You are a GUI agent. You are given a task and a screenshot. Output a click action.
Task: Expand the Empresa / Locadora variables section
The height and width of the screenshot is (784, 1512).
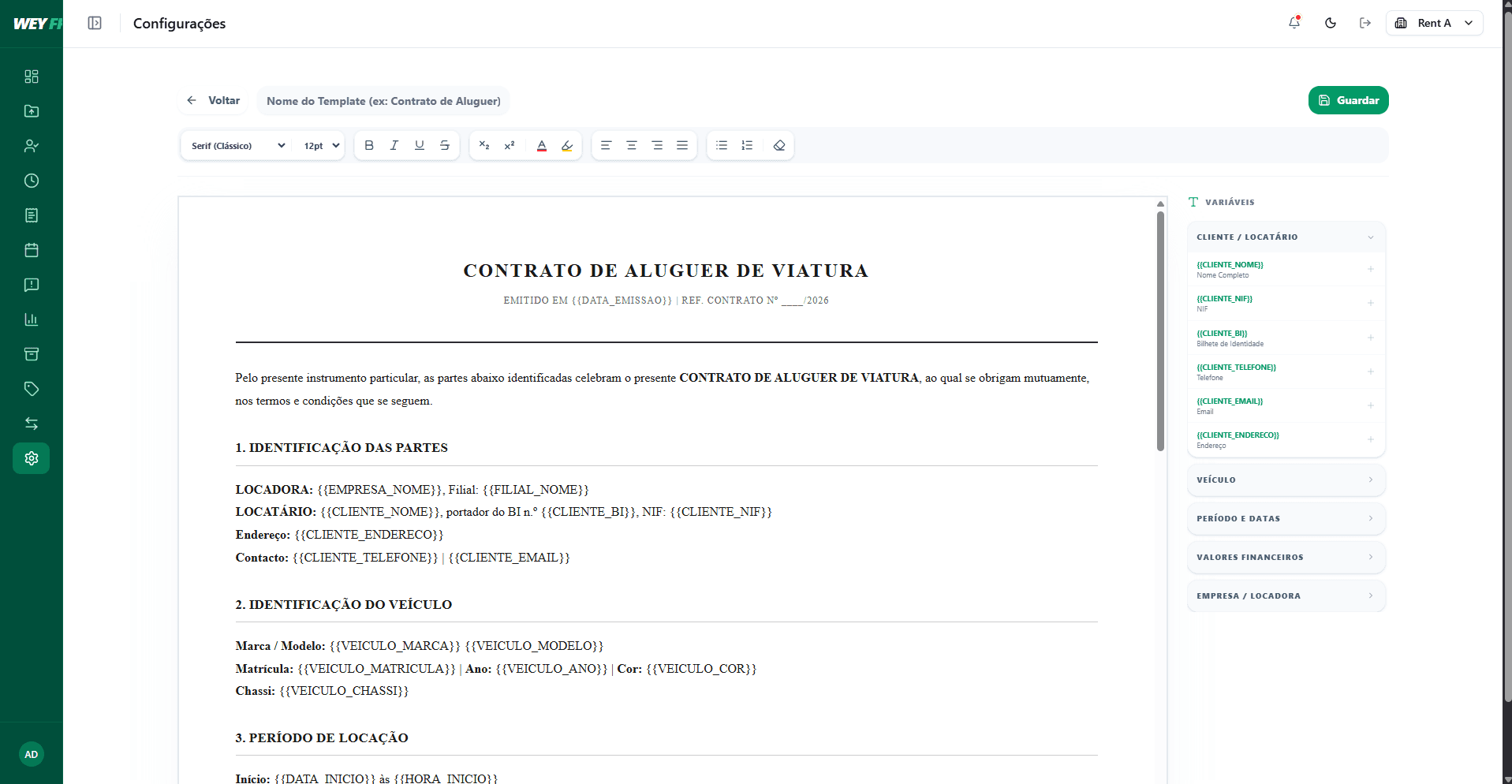(x=1286, y=595)
